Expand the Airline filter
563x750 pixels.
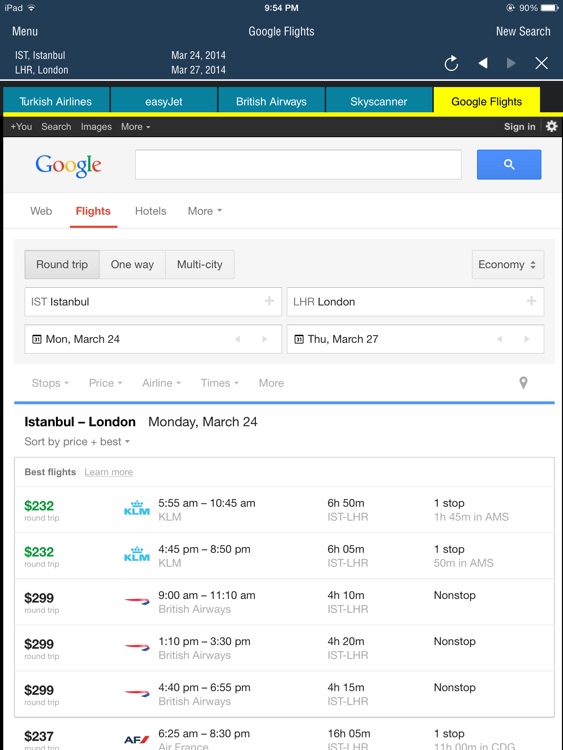pos(162,383)
